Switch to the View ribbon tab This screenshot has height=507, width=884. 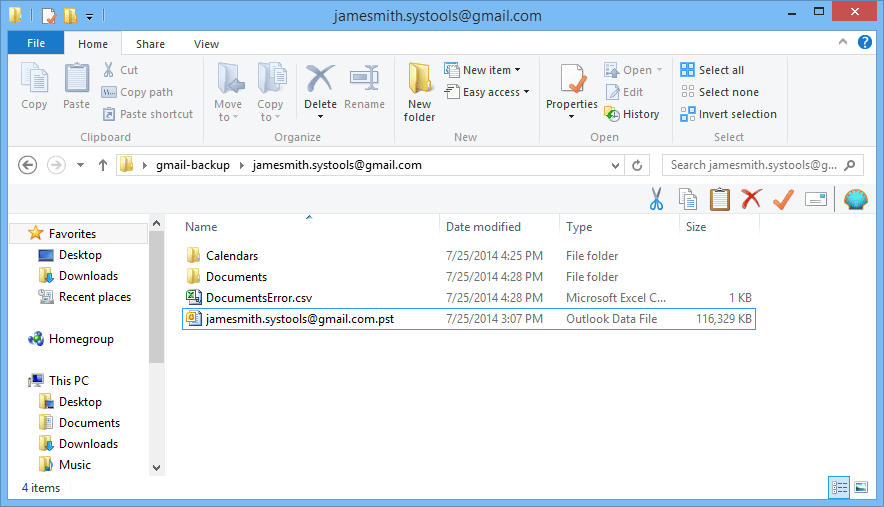click(206, 44)
